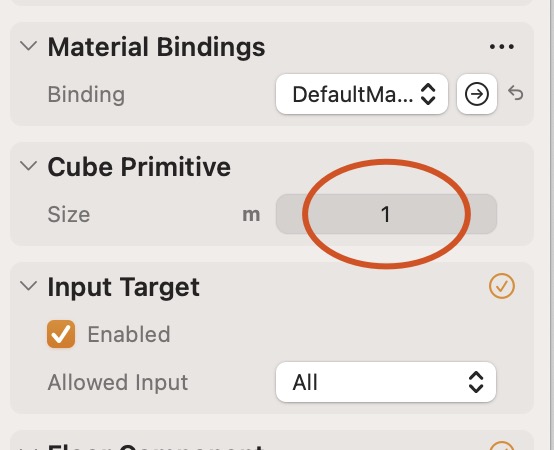The image size is (554, 450).
Task: Click the Enabled label text
Action: click(129, 334)
